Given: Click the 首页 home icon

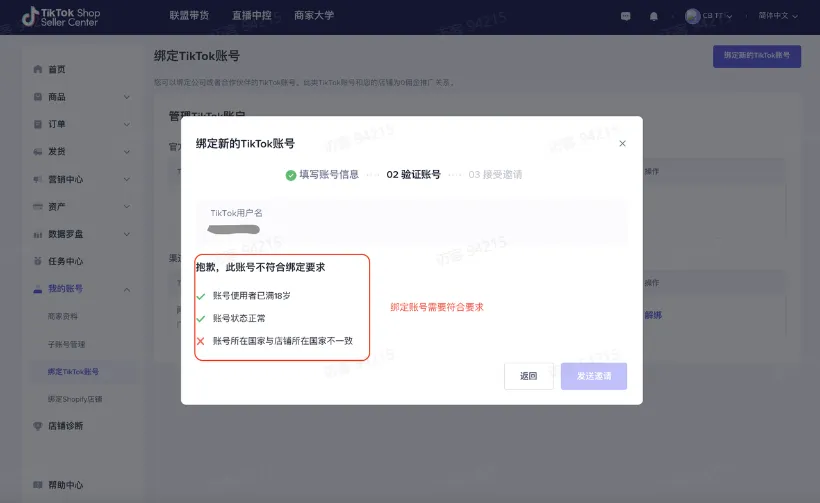Looking at the screenshot, I should [38, 69].
